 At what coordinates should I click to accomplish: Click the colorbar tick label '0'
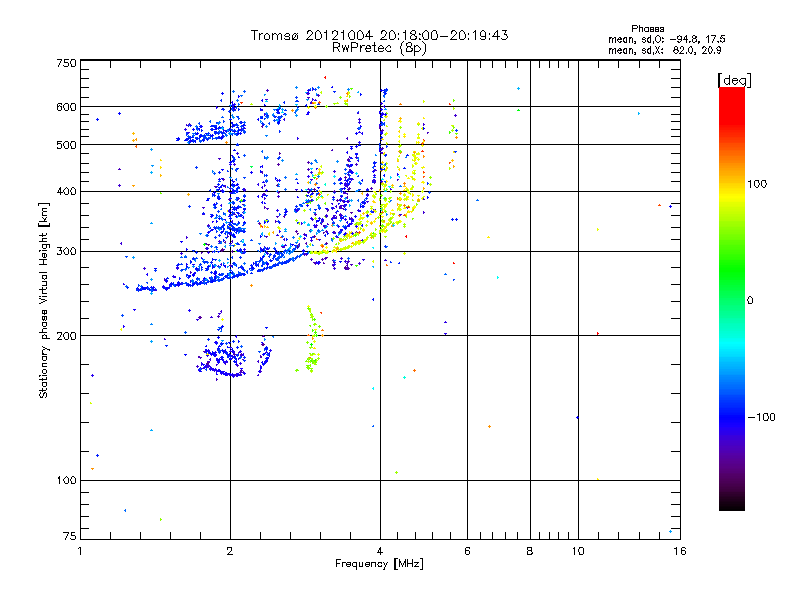click(x=750, y=300)
